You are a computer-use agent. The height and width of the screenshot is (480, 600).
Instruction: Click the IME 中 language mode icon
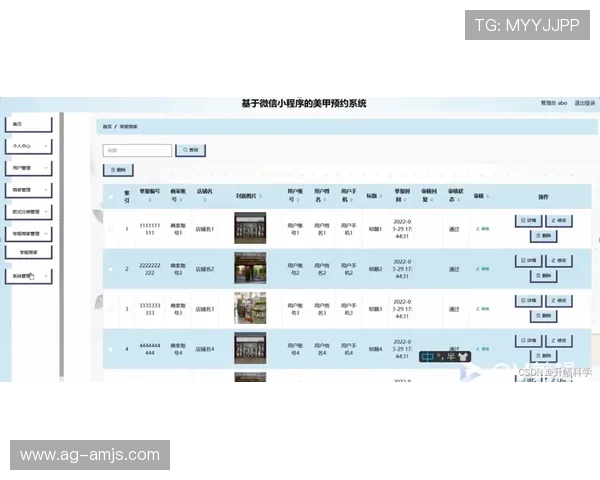point(427,357)
